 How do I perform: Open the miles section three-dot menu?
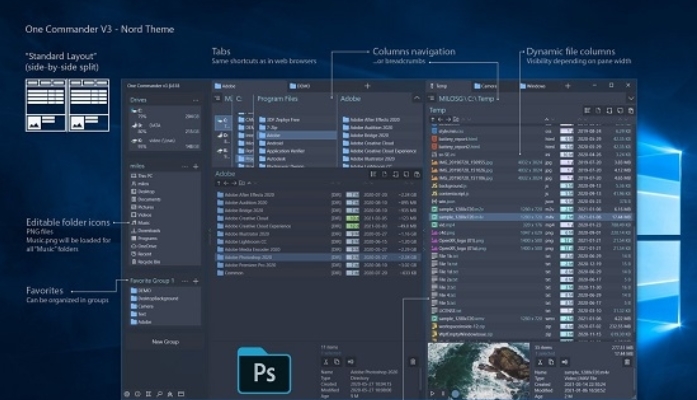click(185, 166)
